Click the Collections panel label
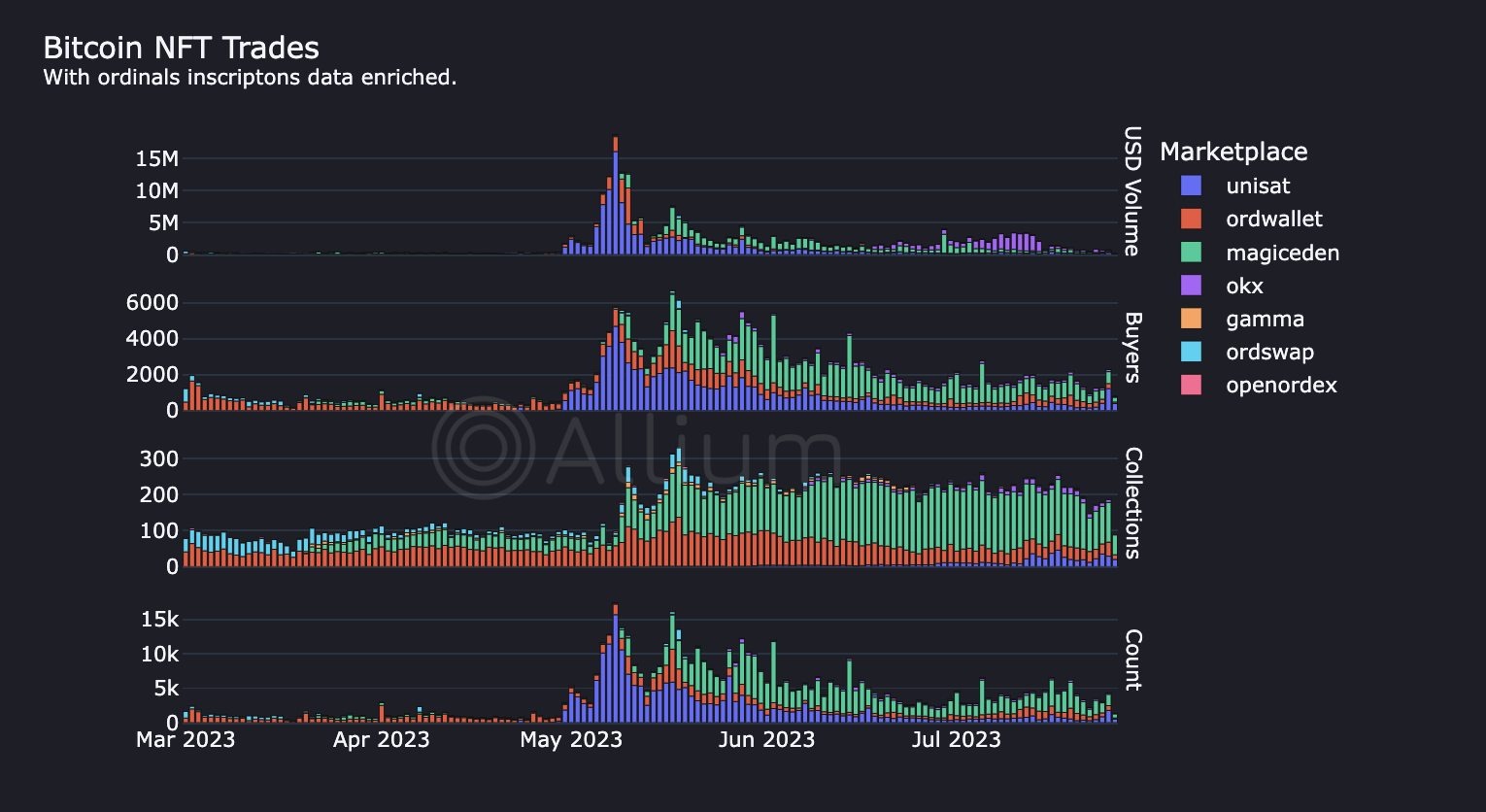The height and width of the screenshot is (812, 1486). point(1131,504)
